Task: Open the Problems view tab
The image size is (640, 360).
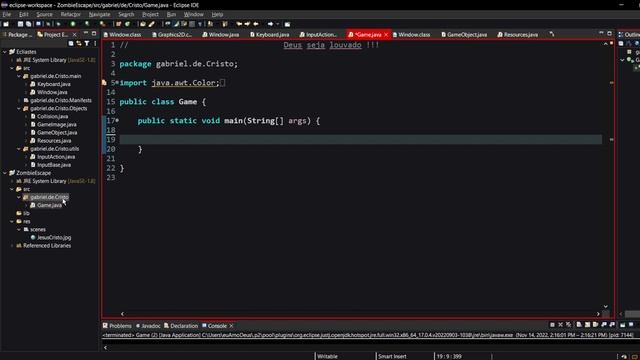Action: pyautogui.click(x=117, y=326)
